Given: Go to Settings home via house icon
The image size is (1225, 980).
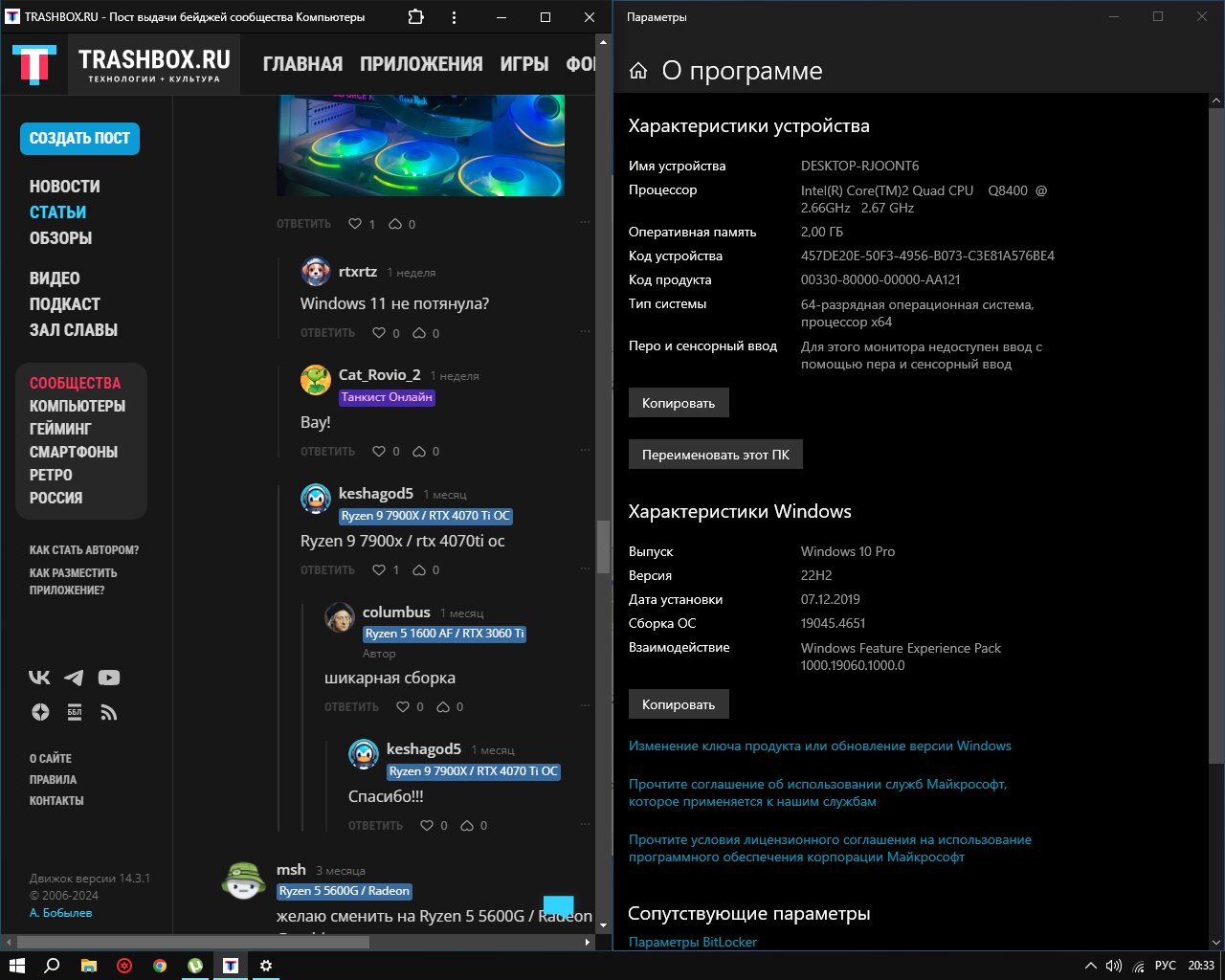Looking at the screenshot, I should coord(638,71).
